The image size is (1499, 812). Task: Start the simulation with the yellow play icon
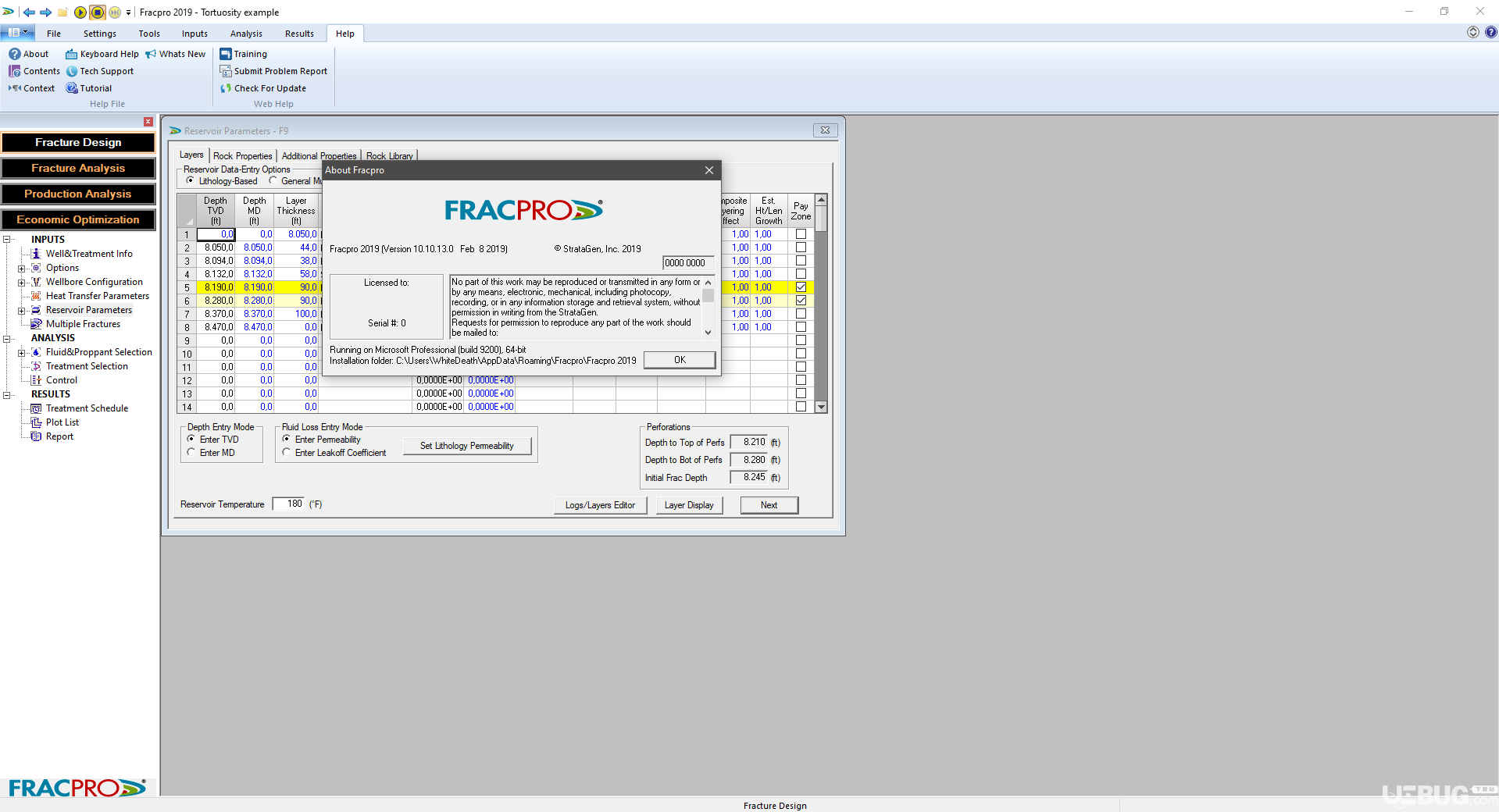(x=80, y=12)
